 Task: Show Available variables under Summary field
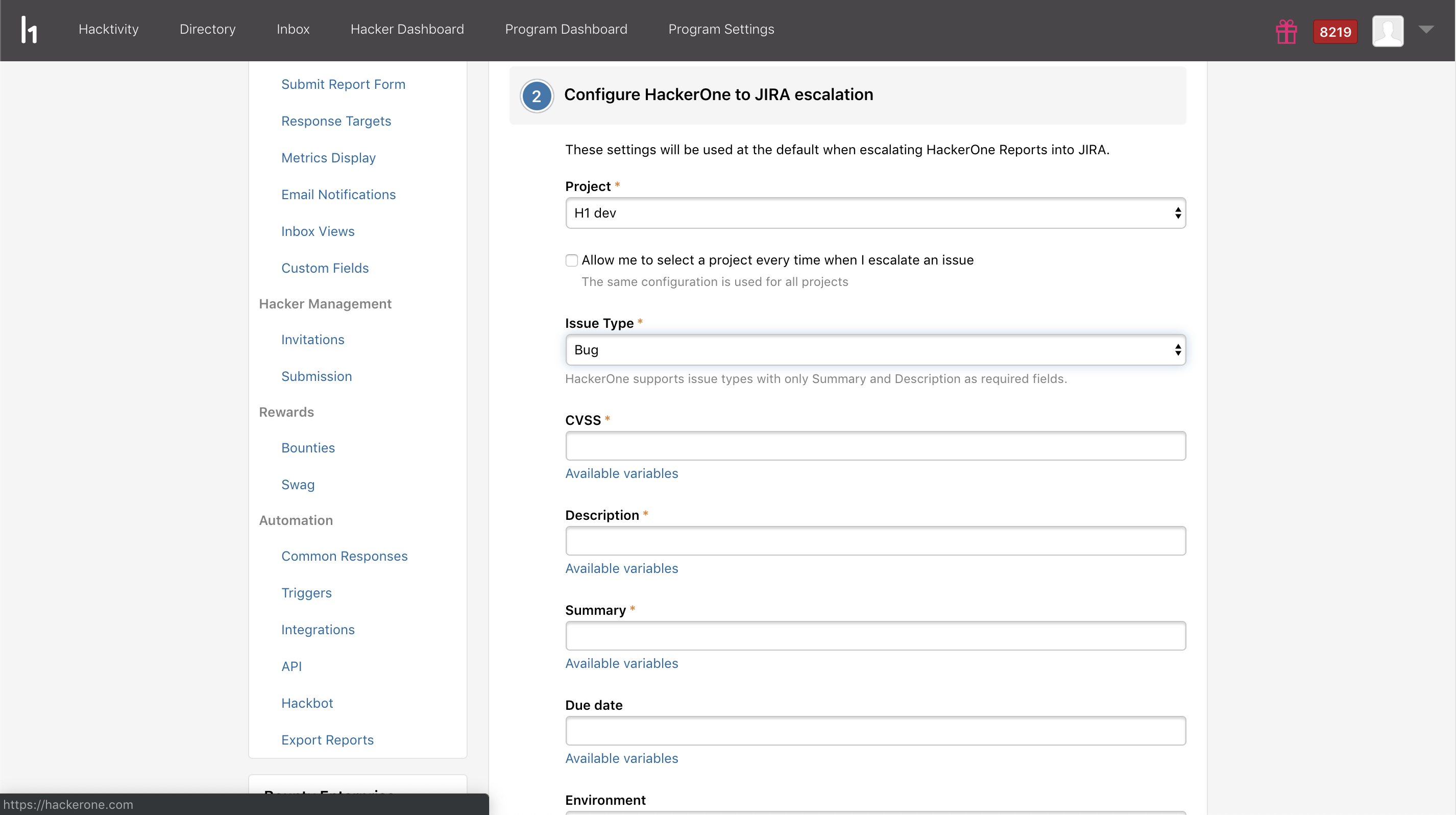[x=621, y=663]
